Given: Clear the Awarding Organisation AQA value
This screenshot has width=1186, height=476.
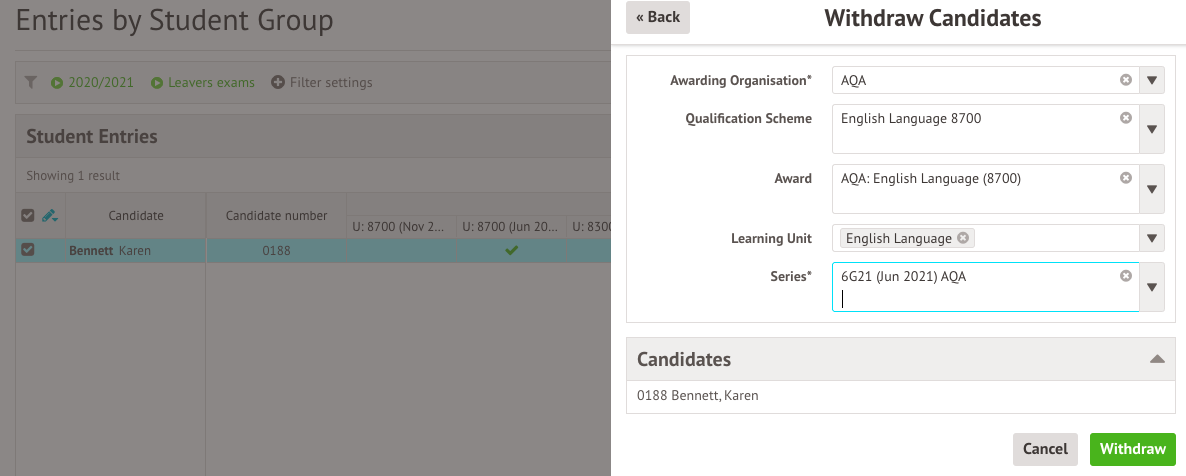Looking at the screenshot, I should pyautogui.click(x=1126, y=80).
